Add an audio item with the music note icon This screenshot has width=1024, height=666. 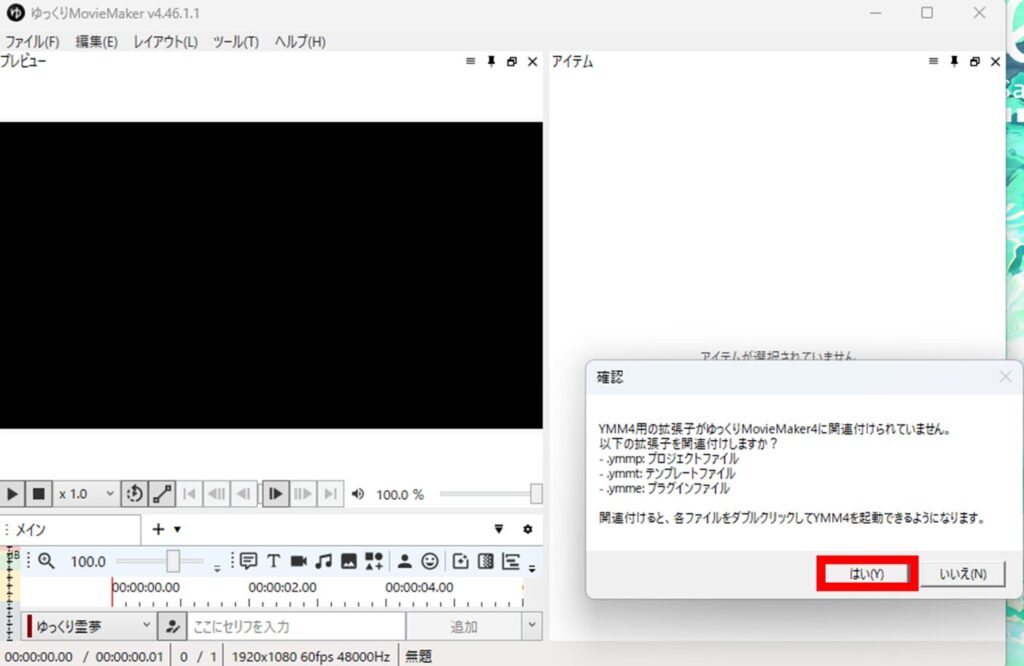click(324, 562)
